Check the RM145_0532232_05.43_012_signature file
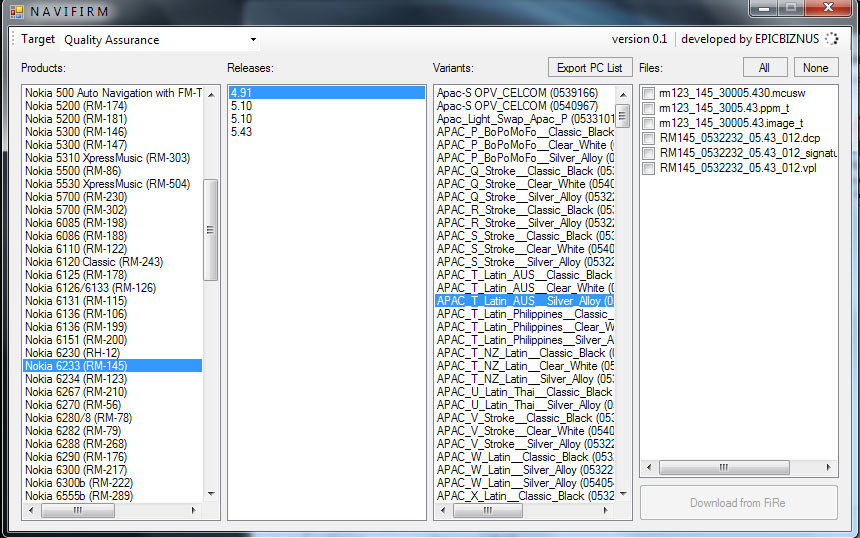The image size is (860, 538). 648,153
